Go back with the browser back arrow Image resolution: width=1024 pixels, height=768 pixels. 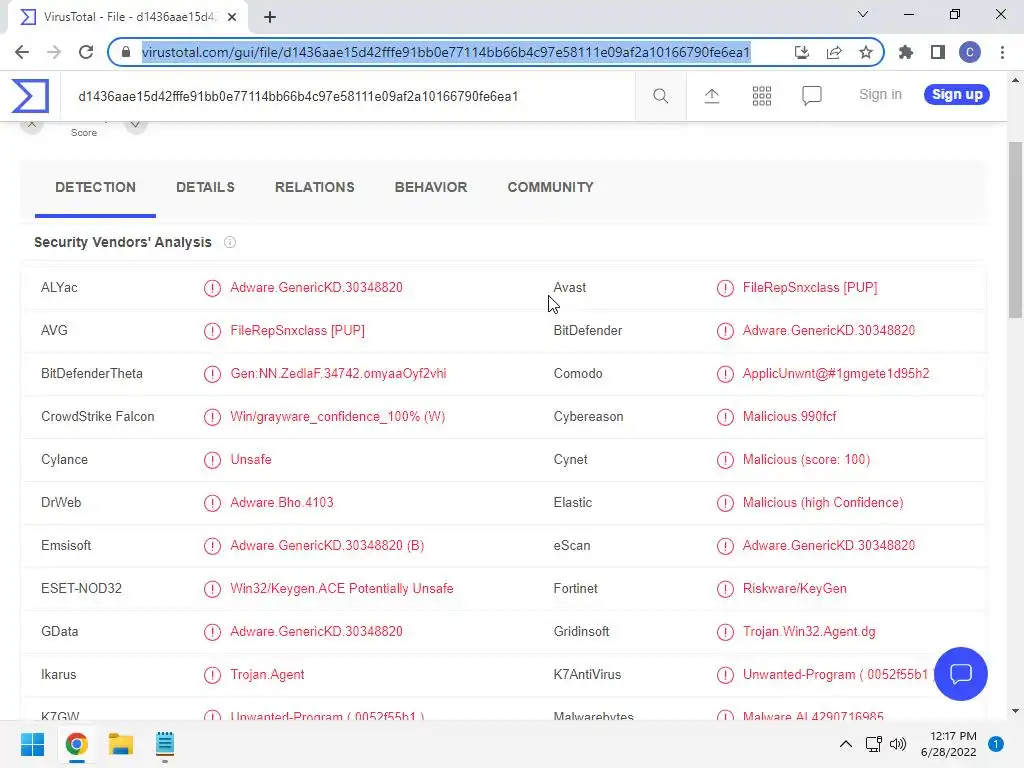(22, 52)
